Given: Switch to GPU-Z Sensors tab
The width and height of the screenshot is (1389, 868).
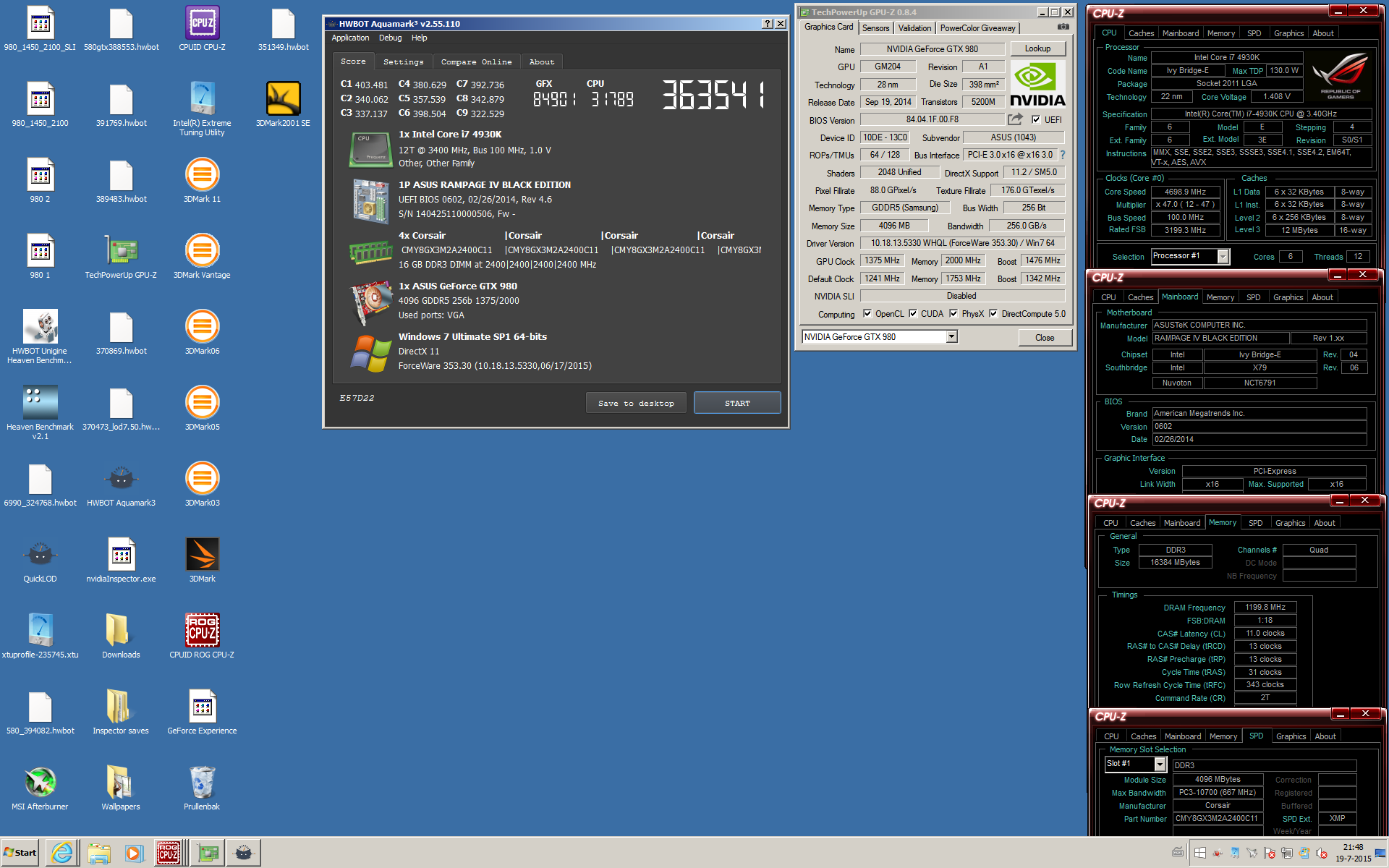Looking at the screenshot, I should point(875,28).
